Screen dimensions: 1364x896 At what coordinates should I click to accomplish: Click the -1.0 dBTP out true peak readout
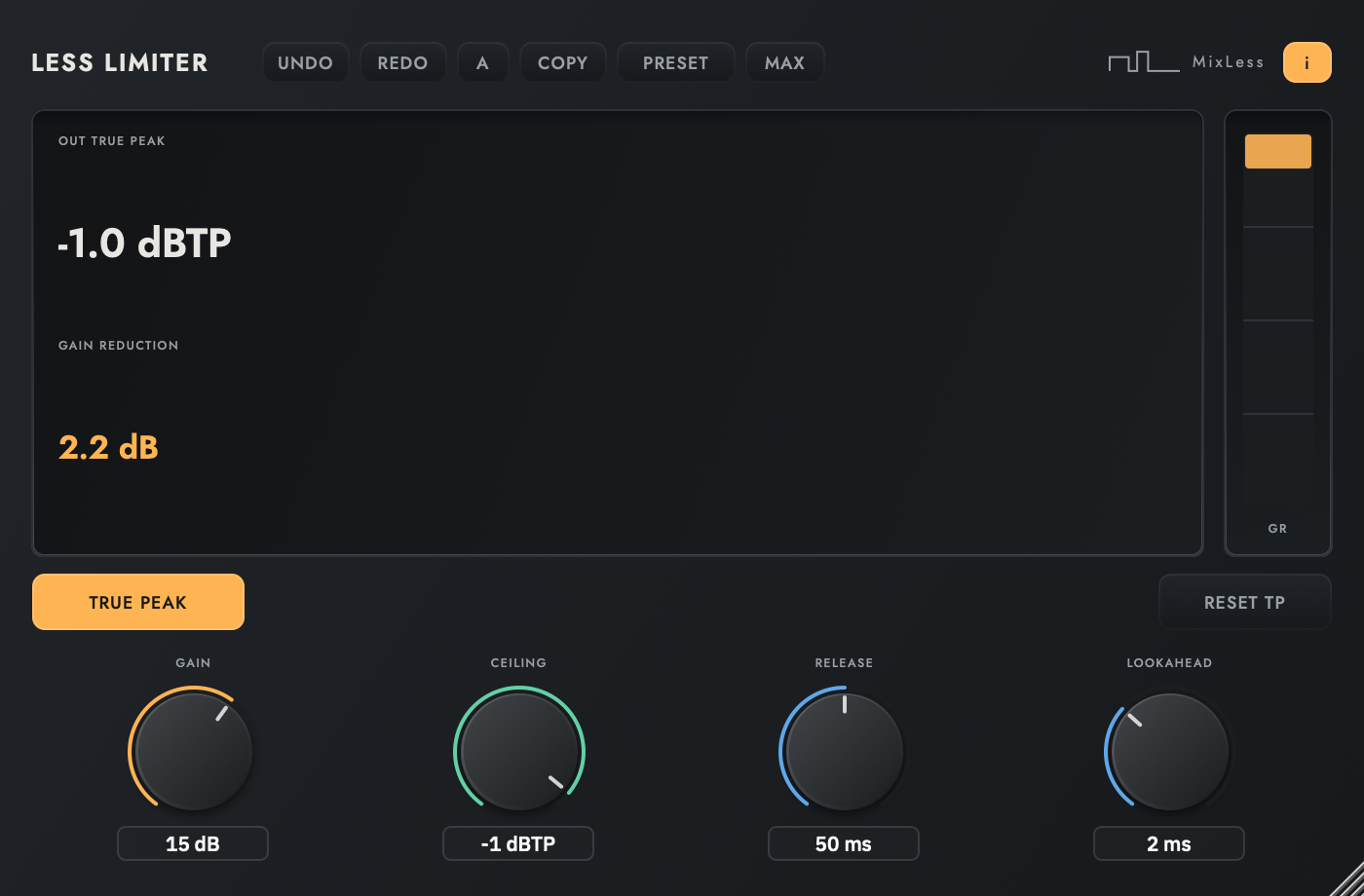[144, 243]
